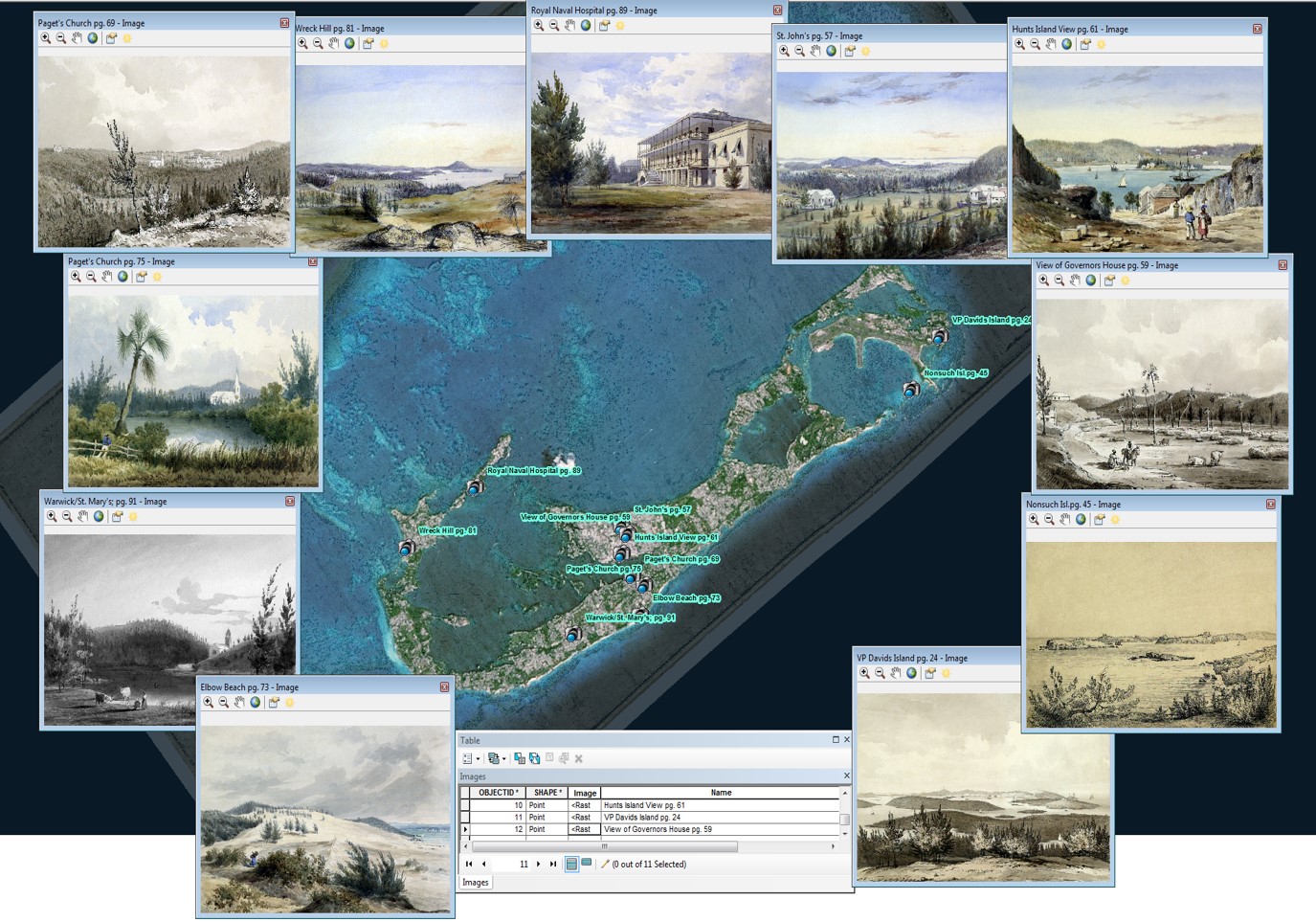The width and height of the screenshot is (1316, 922).
Task: Zoom in on Paget's Church pg. 69 image
Action: click(45, 38)
